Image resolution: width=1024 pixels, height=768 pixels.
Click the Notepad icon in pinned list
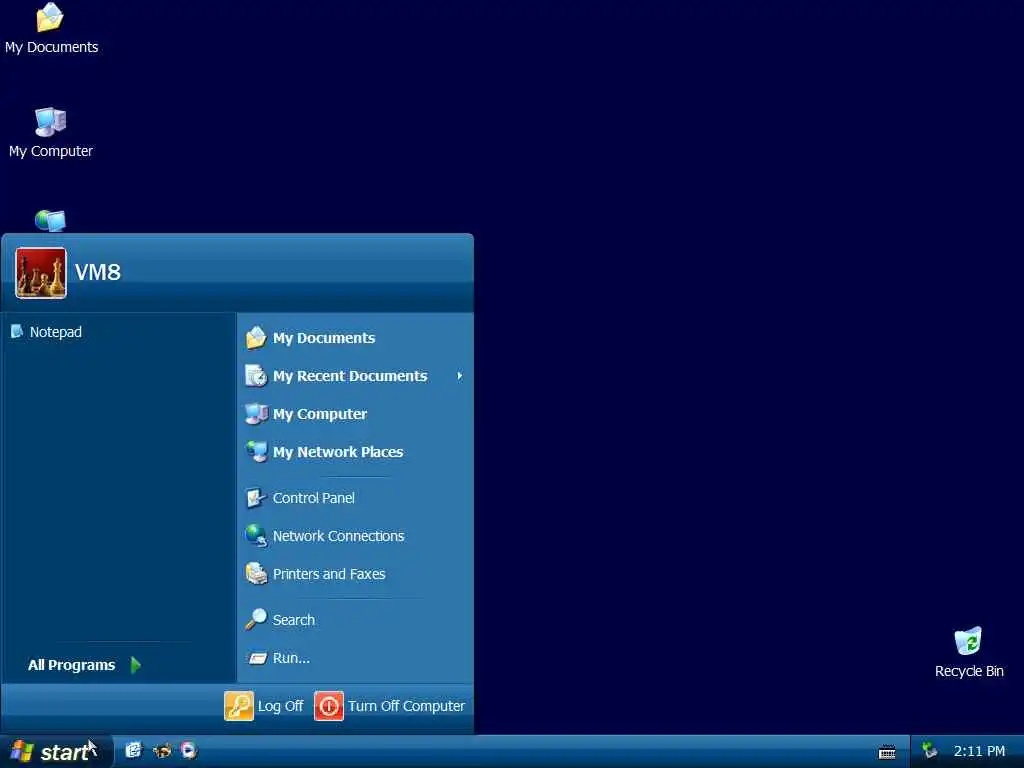coord(17,332)
